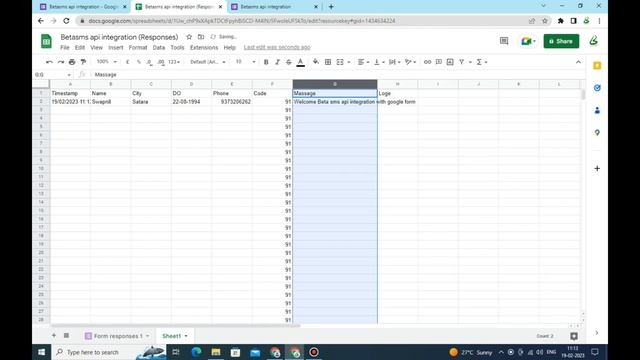
Task: Open comment history icon
Action: point(504,41)
